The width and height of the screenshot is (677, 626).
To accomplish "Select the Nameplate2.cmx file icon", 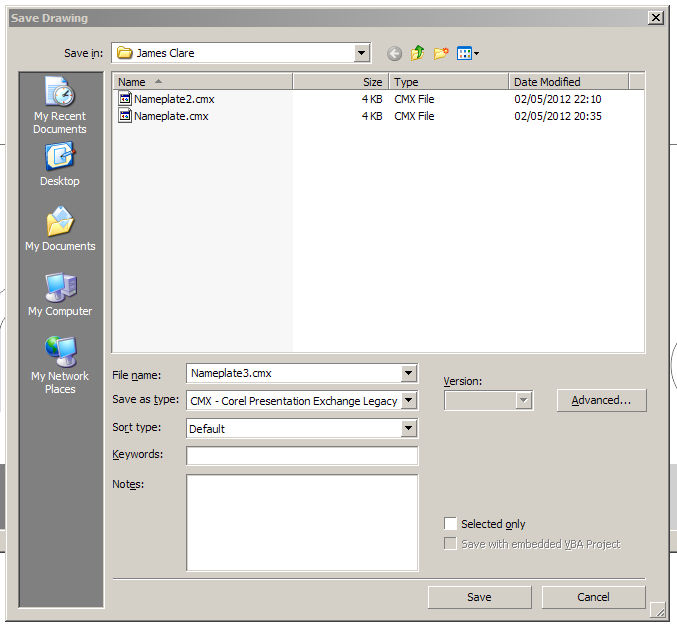I will tap(125, 99).
